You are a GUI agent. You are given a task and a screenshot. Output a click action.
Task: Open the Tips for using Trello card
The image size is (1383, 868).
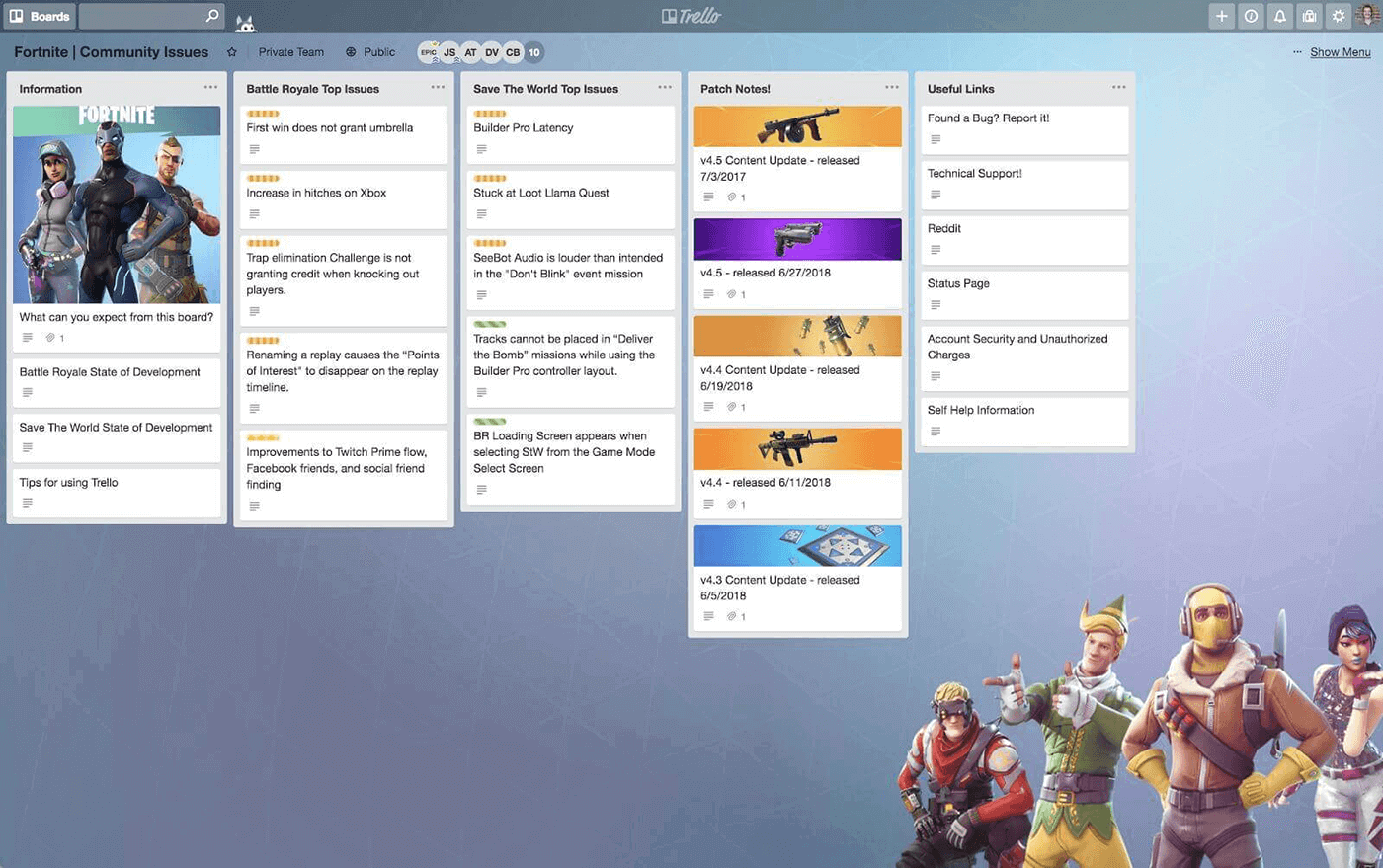coord(117,493)
